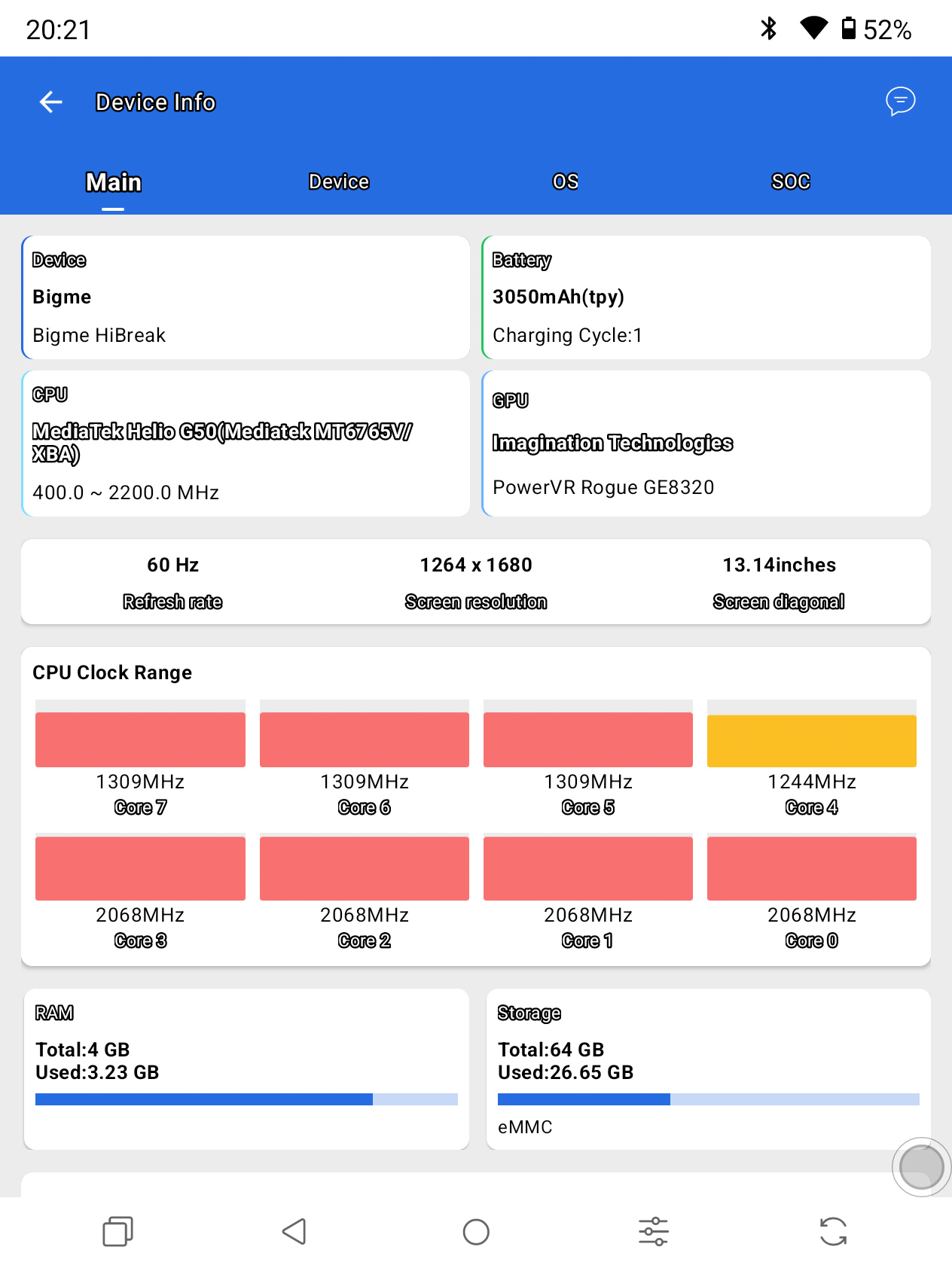
Task: Switch to the Device tab
Action: [339, 182]
